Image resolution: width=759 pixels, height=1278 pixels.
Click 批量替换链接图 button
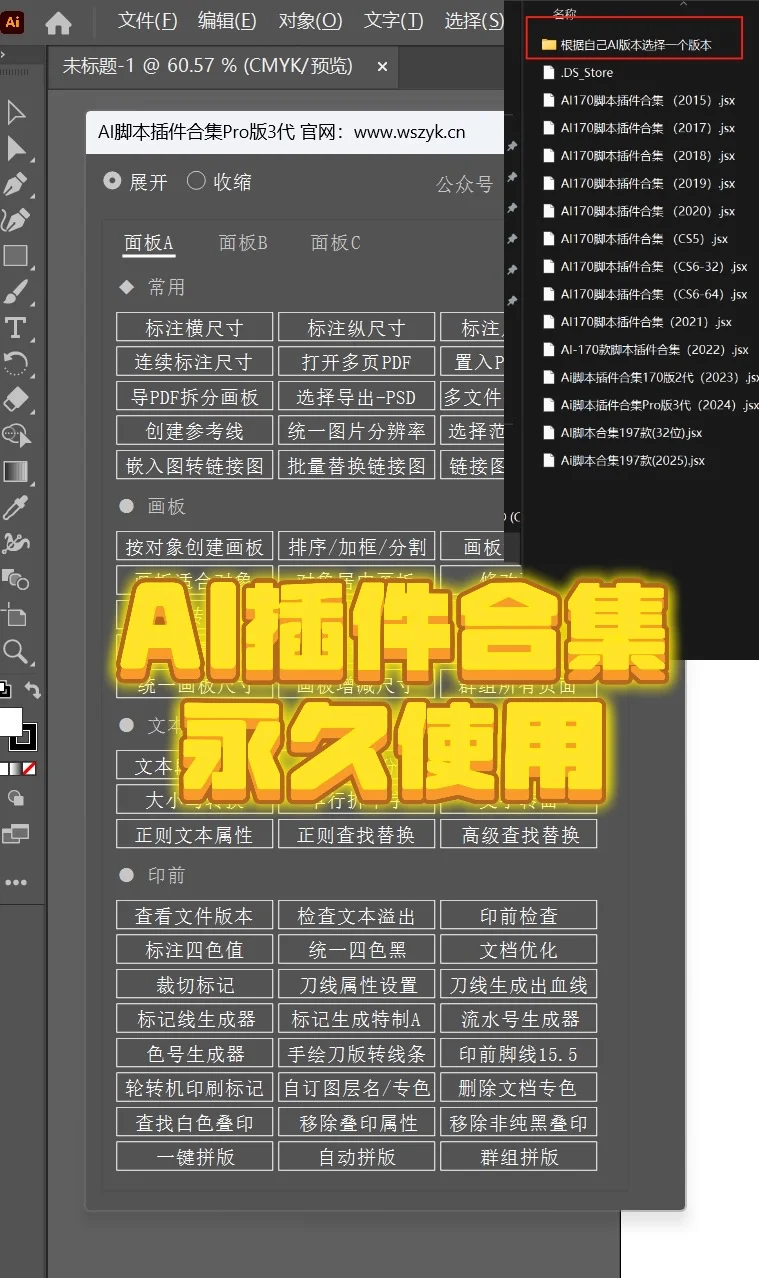[x=356, y=466]
